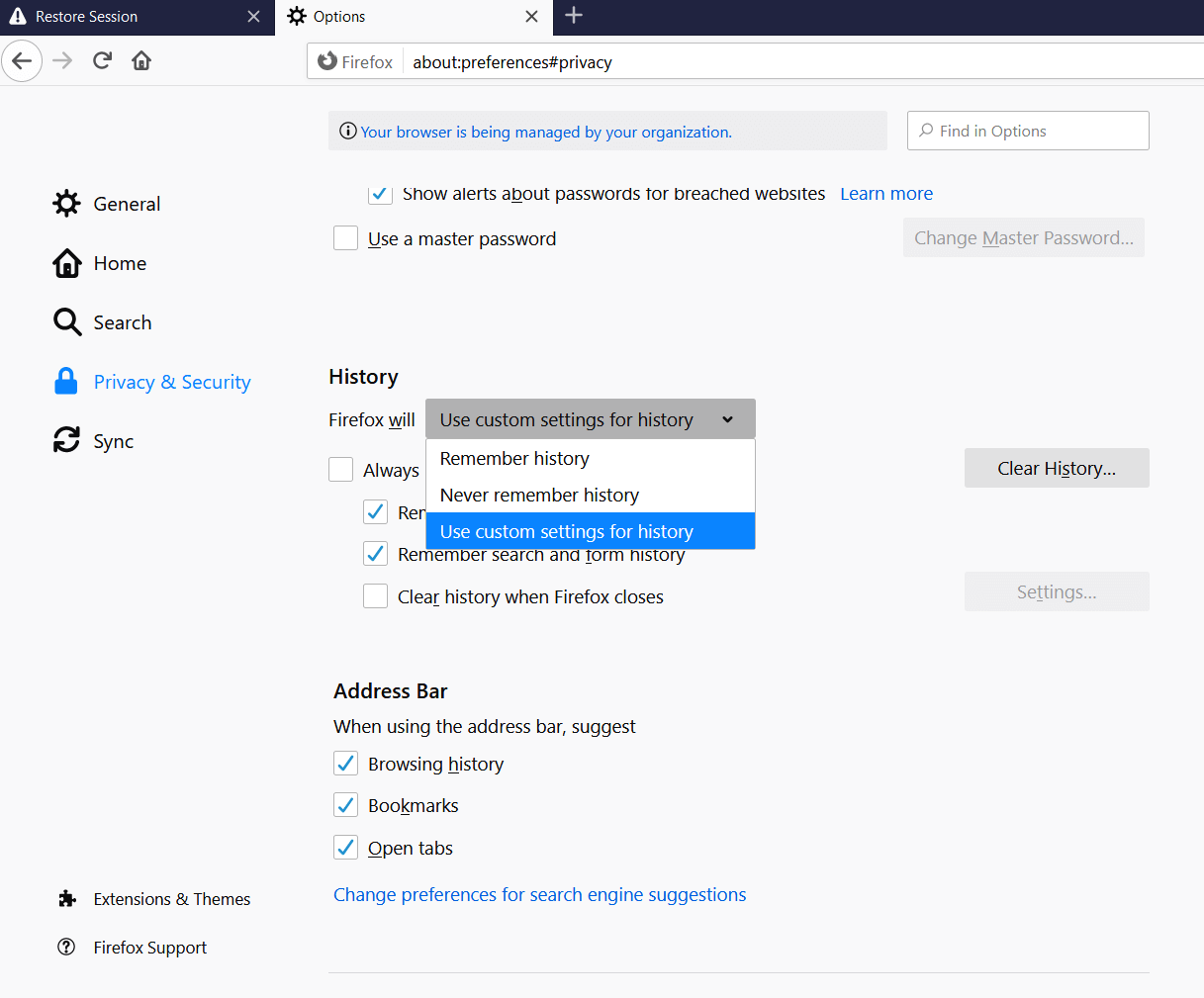Click the info icon in managed browser notice

pyautogui.click(x=347, y=132)
